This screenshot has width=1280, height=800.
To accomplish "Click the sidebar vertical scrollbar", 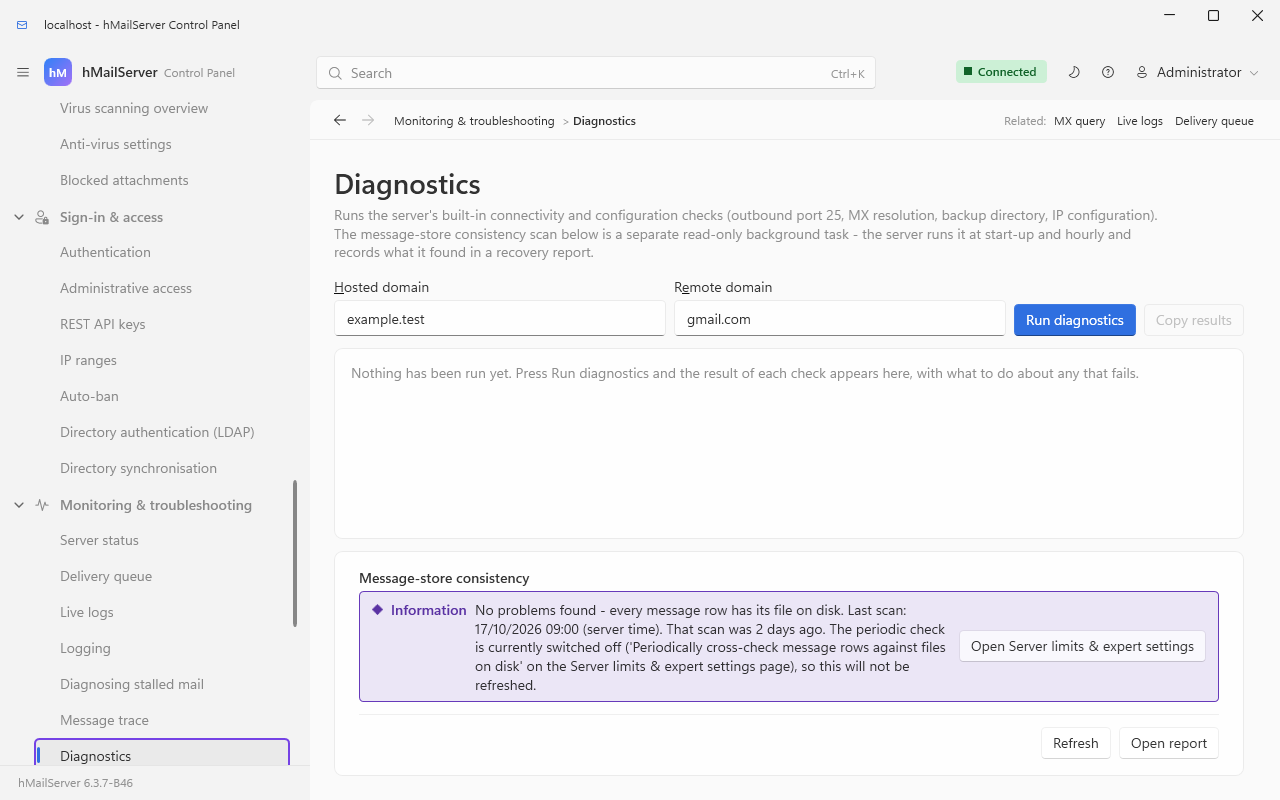I will tap(294, 553).
